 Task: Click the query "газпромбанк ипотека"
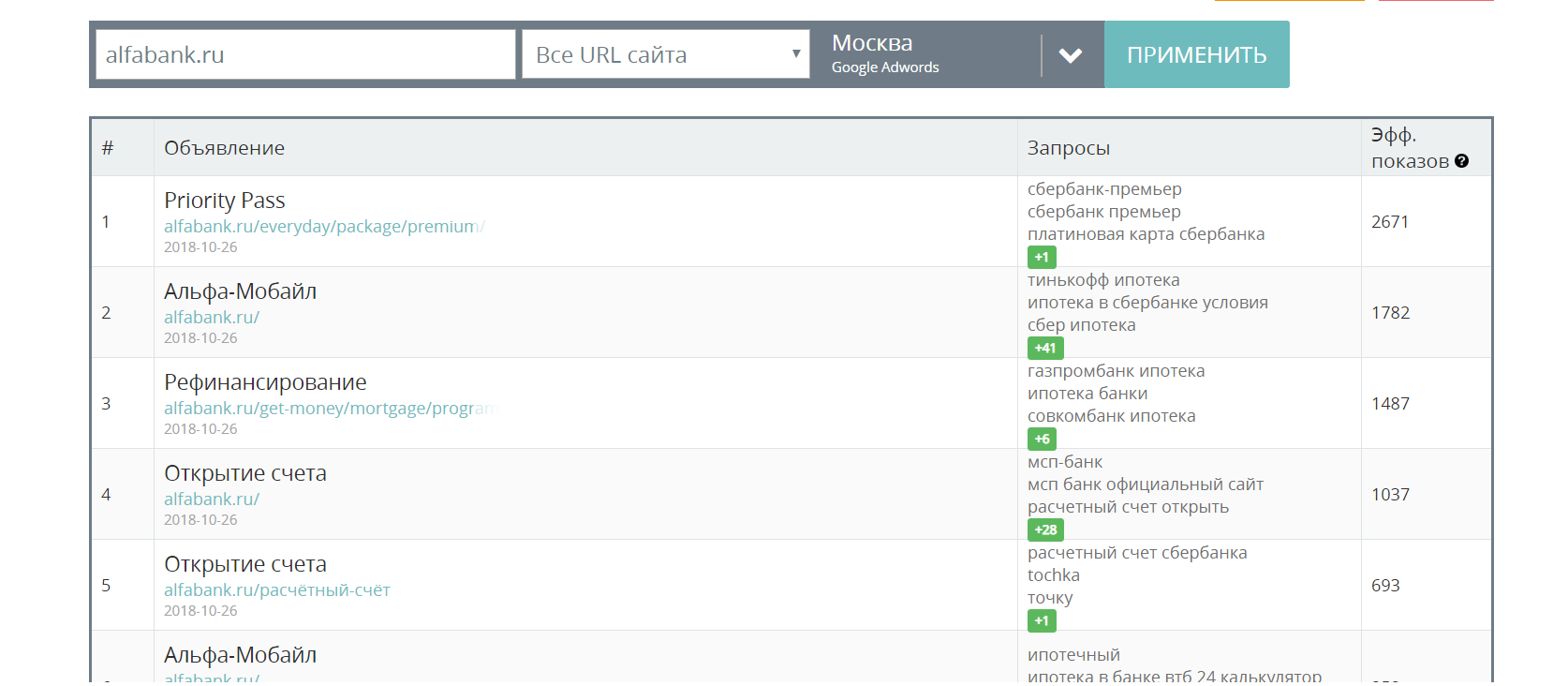point(1116,371)
